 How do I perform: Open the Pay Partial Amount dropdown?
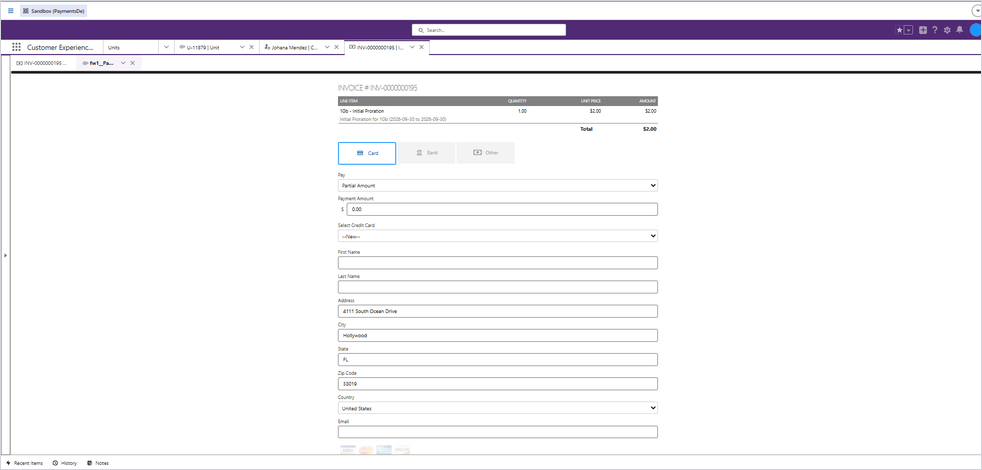pos(498,185)
